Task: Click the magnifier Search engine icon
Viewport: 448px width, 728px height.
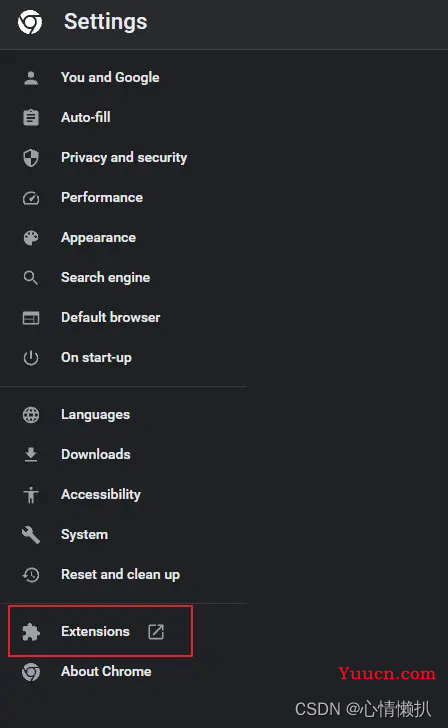Action: pos(31,278)
